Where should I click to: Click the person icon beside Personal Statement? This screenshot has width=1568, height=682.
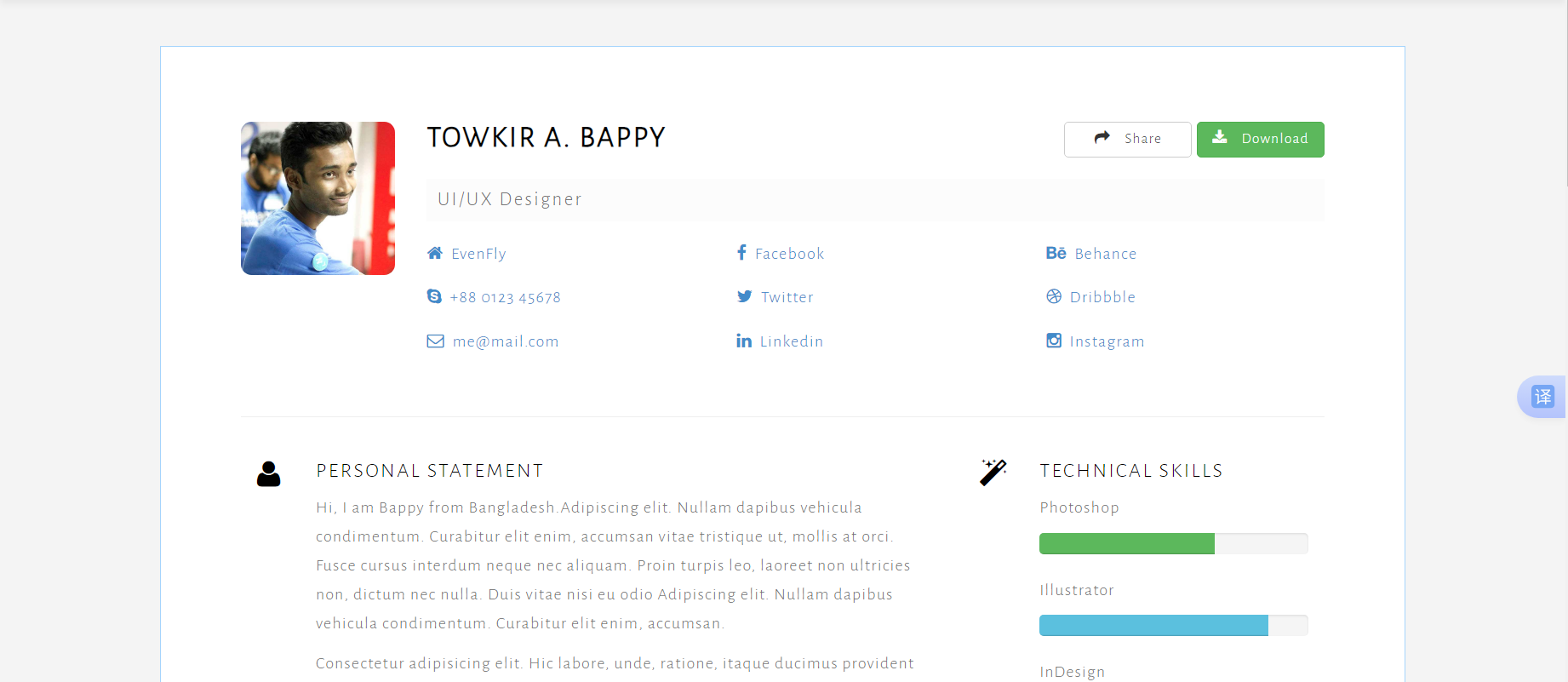pyautogui.click(x=268, y=473)
